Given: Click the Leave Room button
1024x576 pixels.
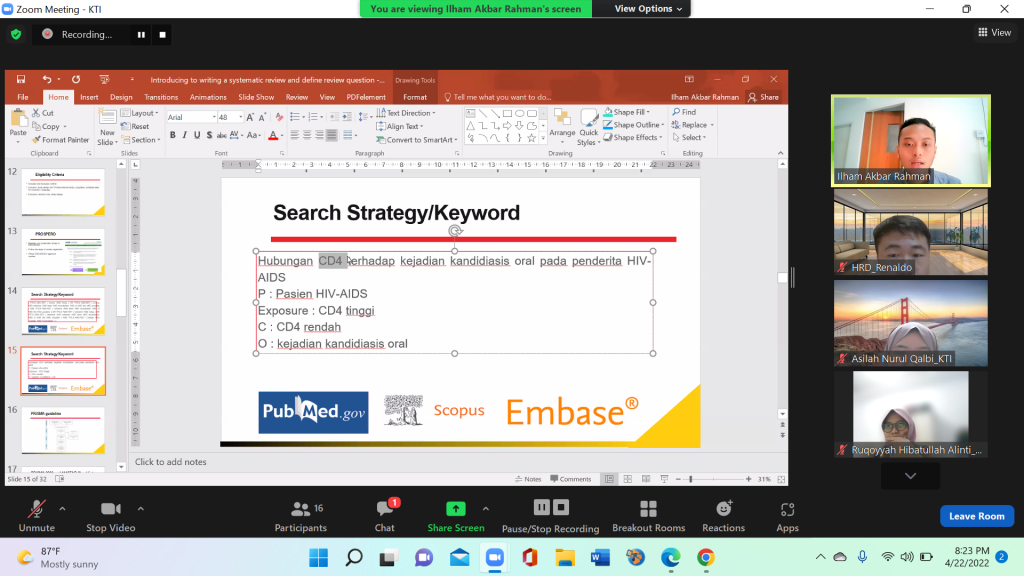Looking at the screenshot, I should click(976, 516).
